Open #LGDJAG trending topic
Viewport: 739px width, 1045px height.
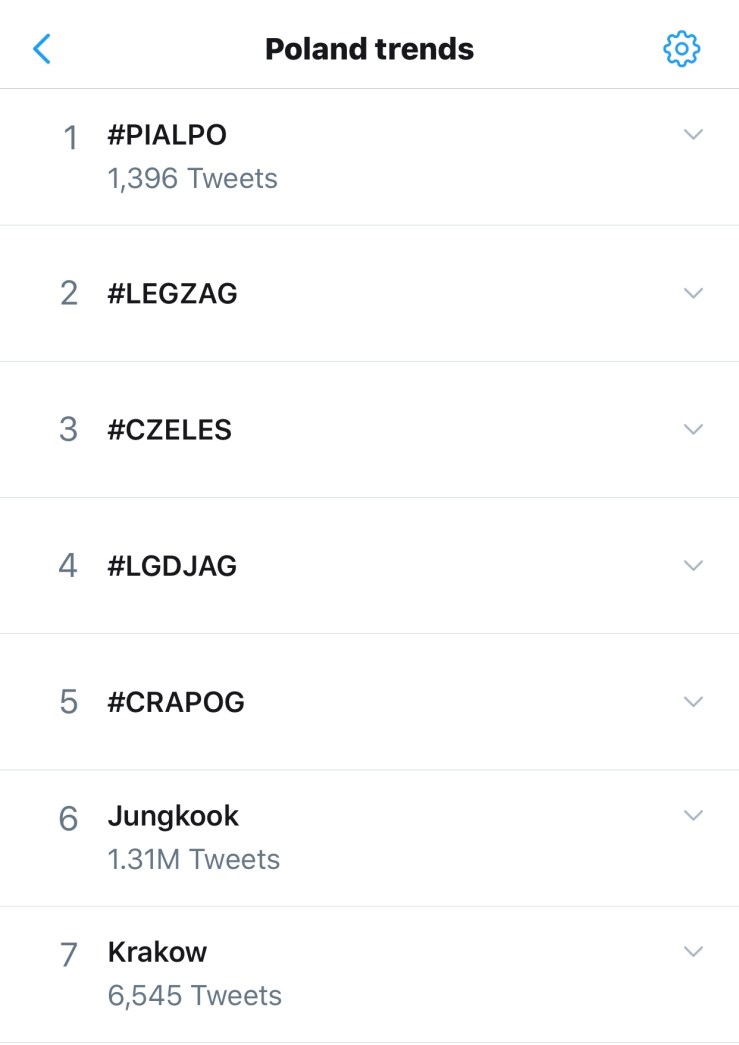click(x=172, y=566)
